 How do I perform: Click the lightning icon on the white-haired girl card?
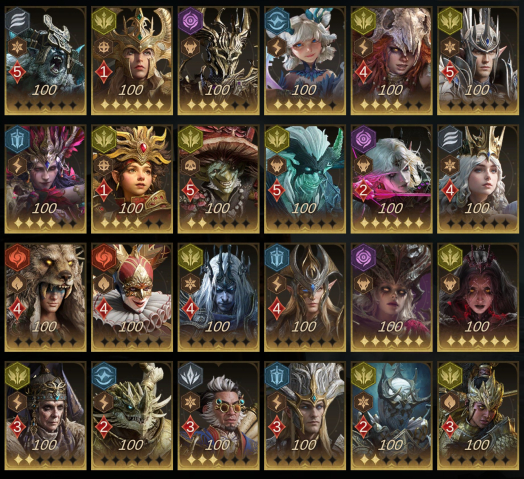click(277, 47)
